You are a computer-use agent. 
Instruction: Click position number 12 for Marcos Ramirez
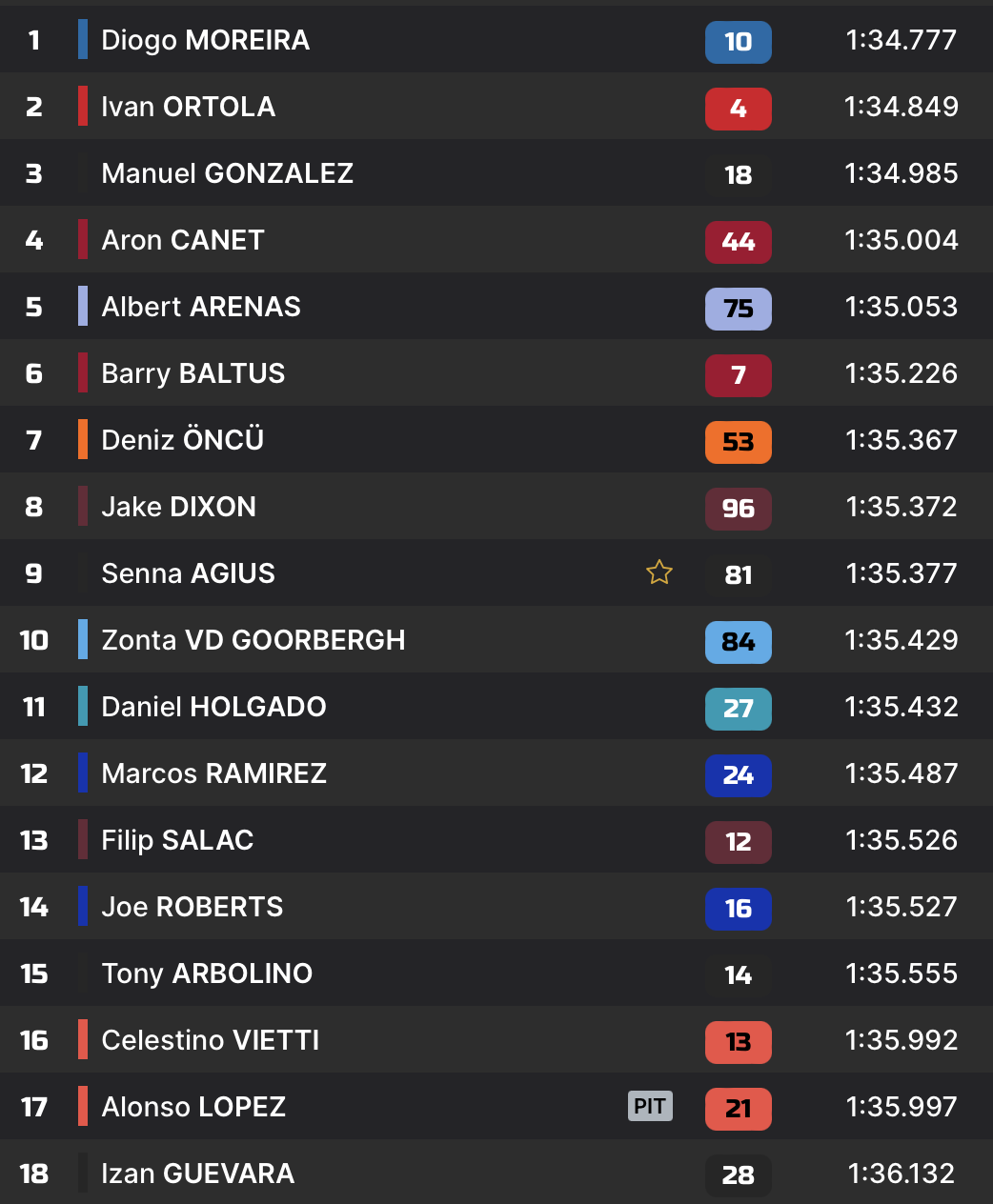point(34,773)
